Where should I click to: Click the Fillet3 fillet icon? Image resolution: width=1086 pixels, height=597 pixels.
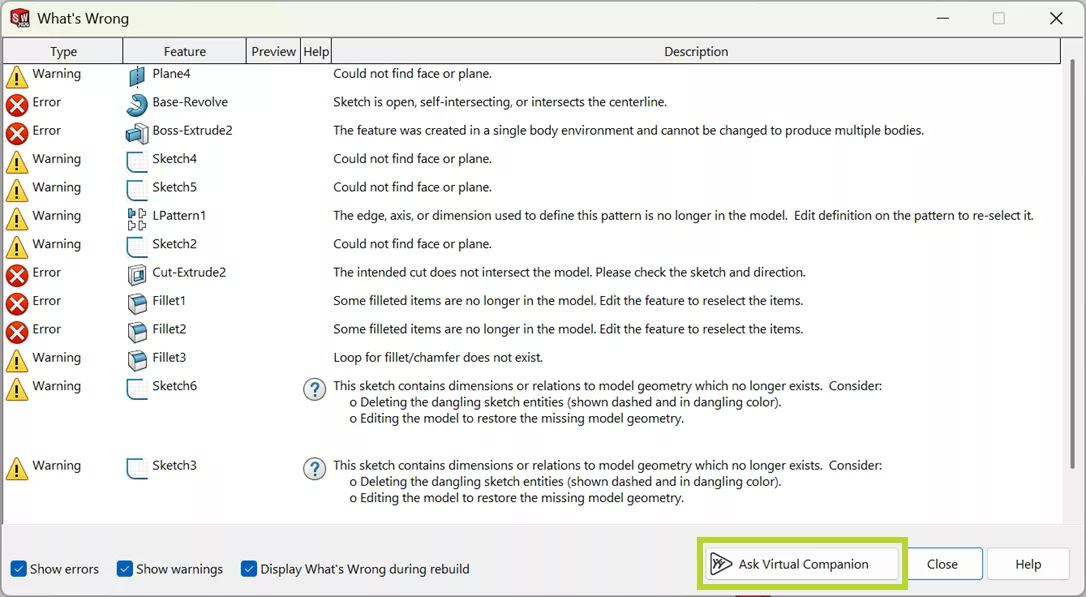pyautogui.click(x=136, y=358)
